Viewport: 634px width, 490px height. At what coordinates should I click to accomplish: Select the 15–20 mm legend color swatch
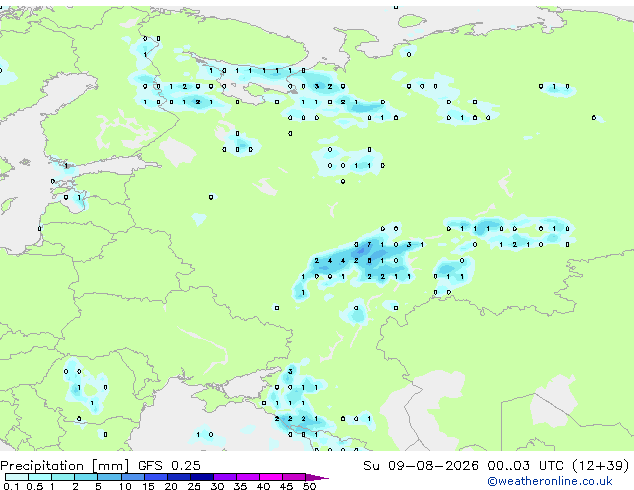[x=156, y=477]
